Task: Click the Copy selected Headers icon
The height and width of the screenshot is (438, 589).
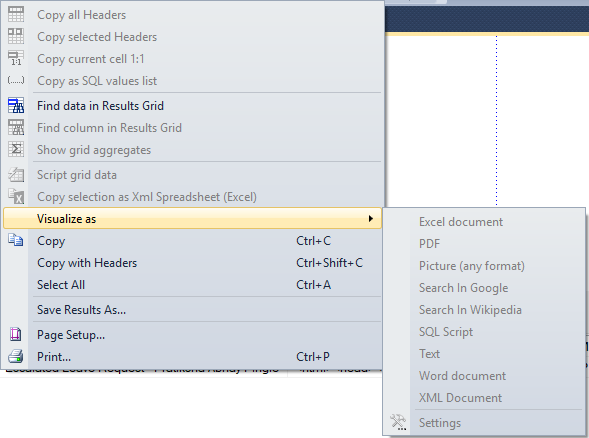Action: click(16, 36)
